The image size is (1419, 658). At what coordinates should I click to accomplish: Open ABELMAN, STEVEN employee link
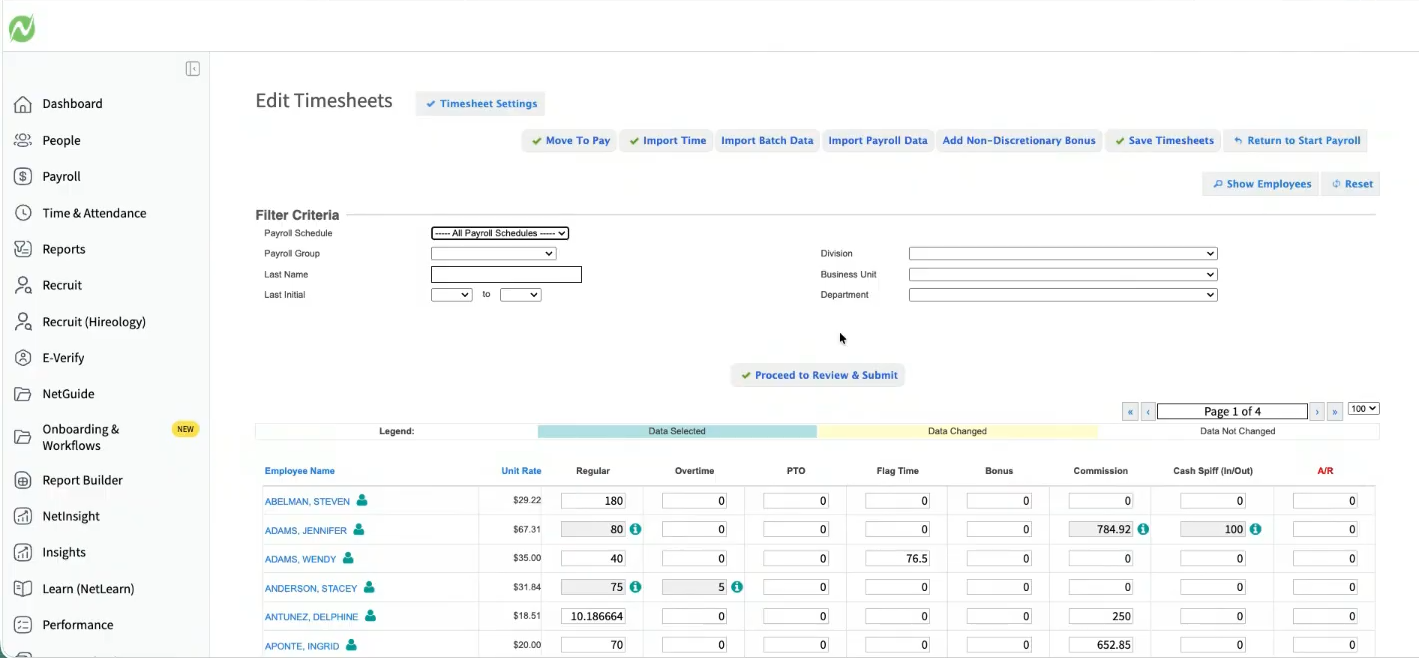coord(307,502)
